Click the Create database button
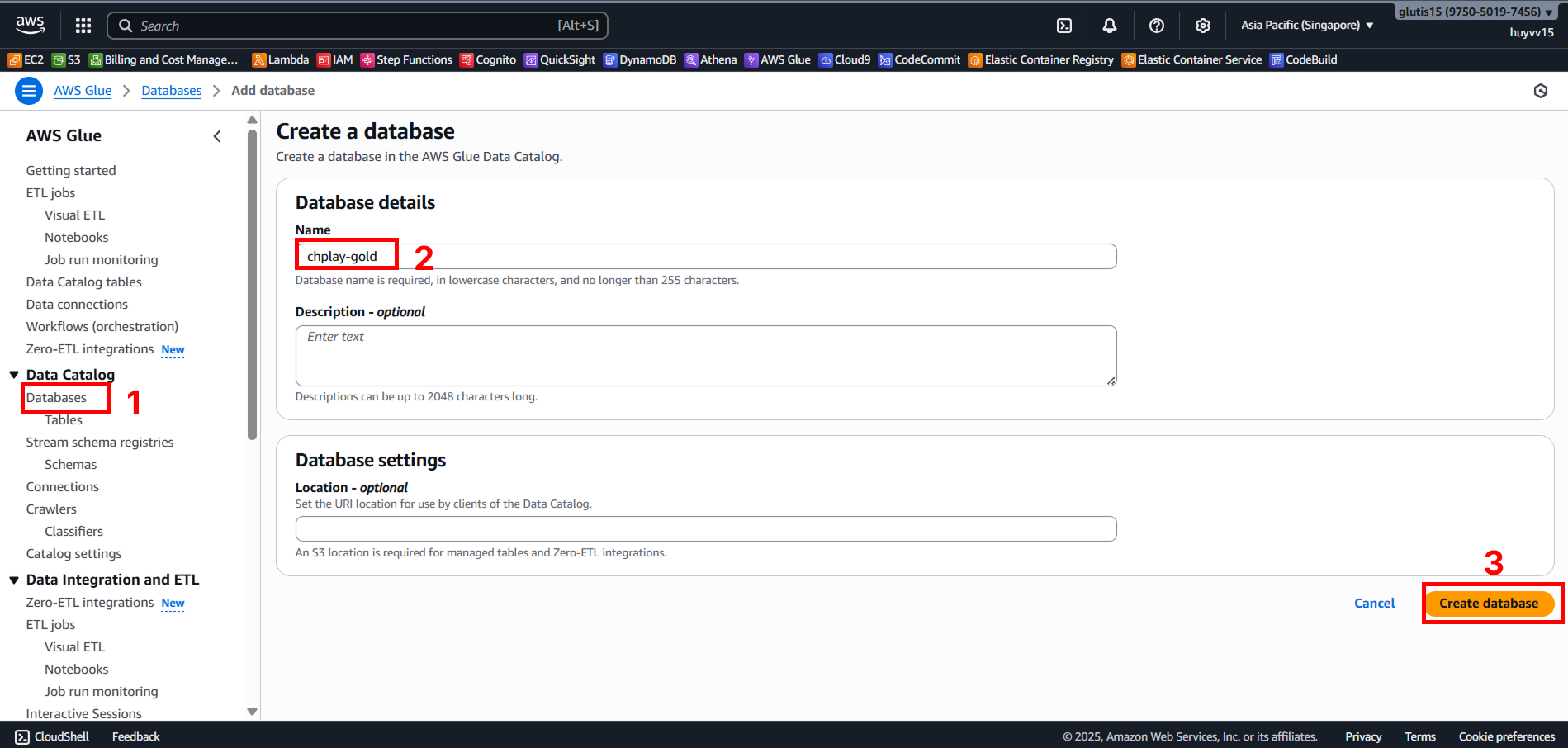This screenshot has width=1568, height=748. pyautogui.click(x=1488, y=604)
